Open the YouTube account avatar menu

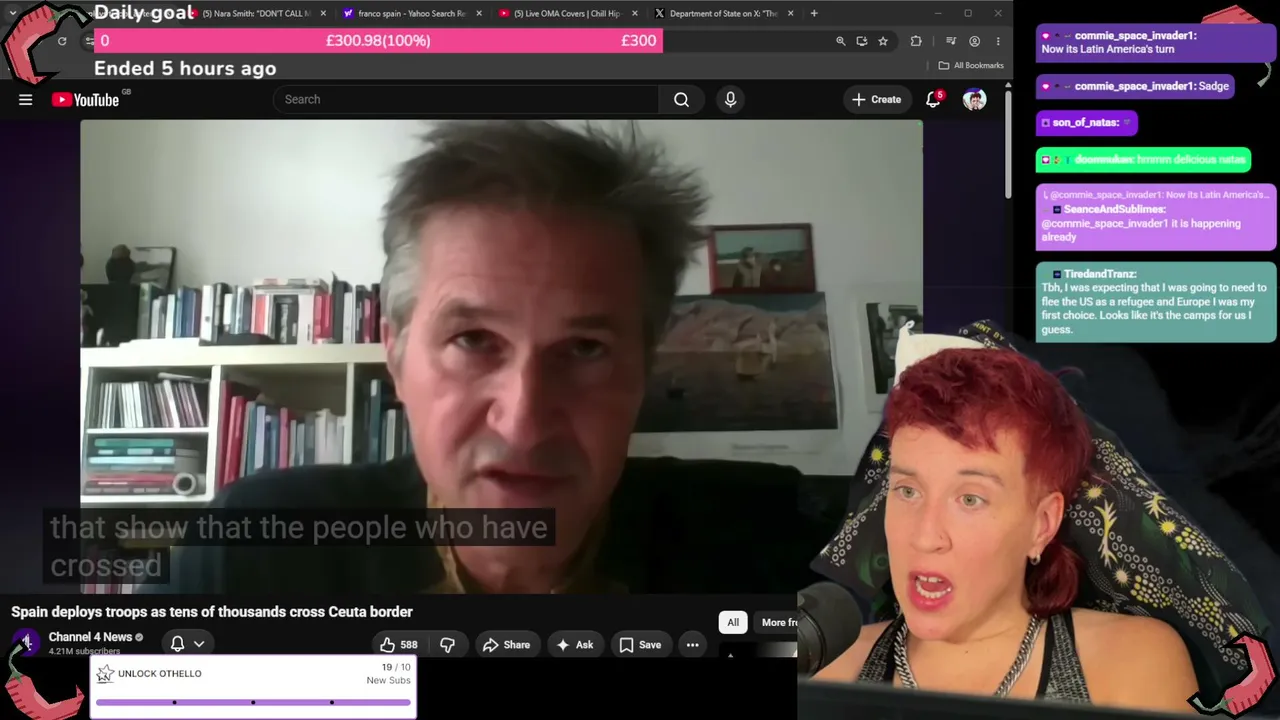coord(974,99)
